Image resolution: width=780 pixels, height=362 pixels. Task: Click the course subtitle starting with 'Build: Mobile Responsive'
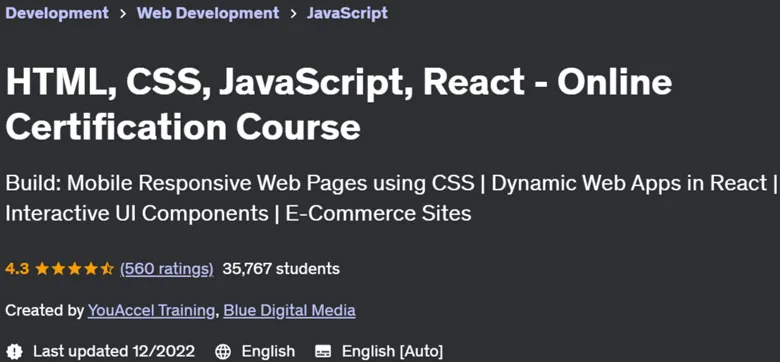pos(391,198)
